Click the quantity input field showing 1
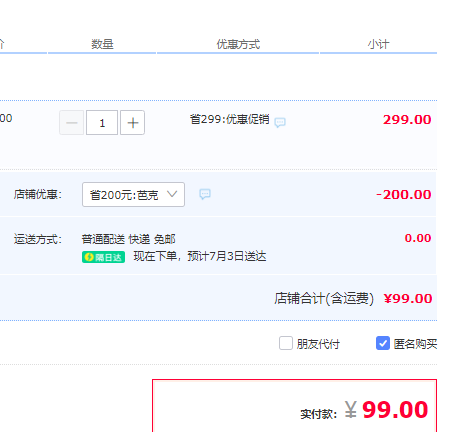 [x=102, y=123]
